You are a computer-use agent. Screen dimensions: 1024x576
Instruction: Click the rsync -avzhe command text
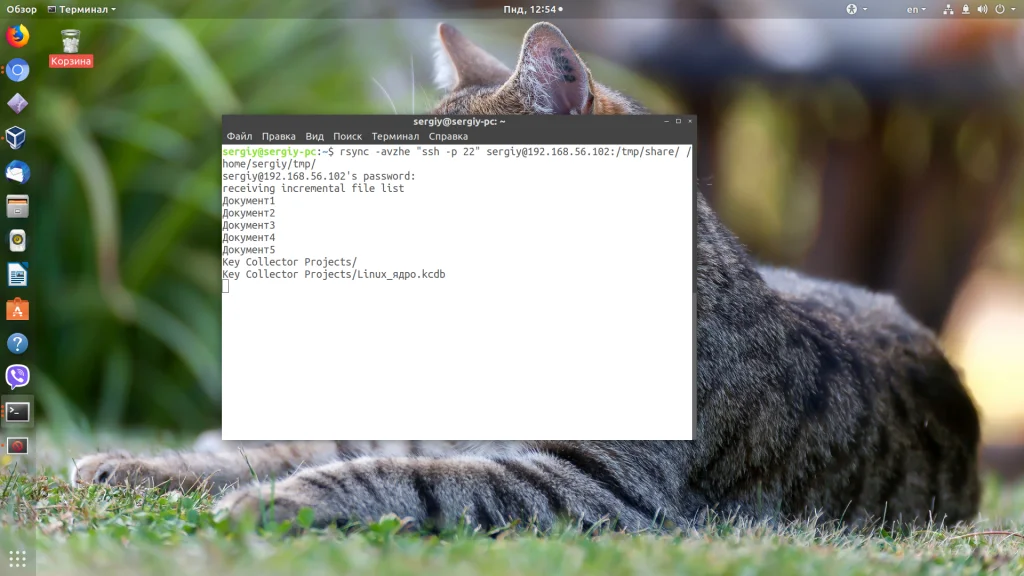point(515,152)
